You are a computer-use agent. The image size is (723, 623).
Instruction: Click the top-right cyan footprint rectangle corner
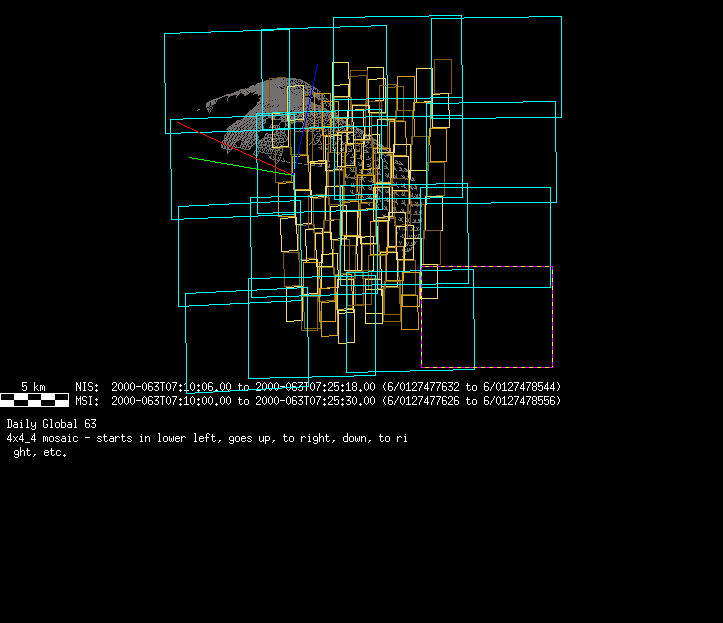(560, 17)
